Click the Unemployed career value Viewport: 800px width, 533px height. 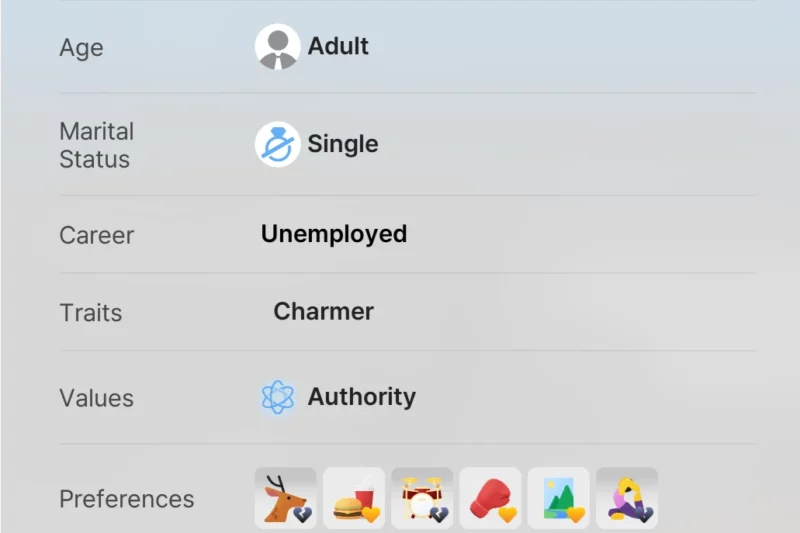click(334, 234)
